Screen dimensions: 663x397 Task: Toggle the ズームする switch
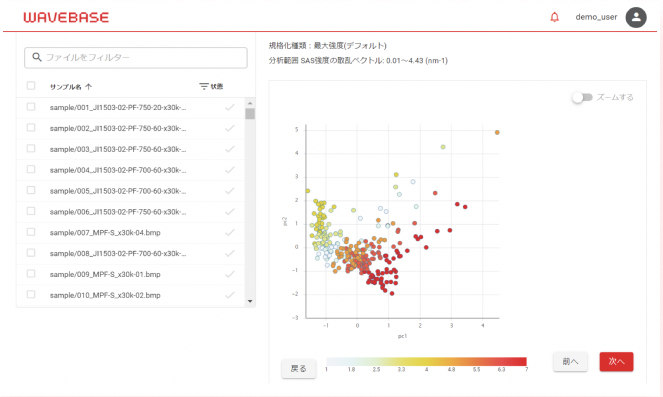(582, 98)
